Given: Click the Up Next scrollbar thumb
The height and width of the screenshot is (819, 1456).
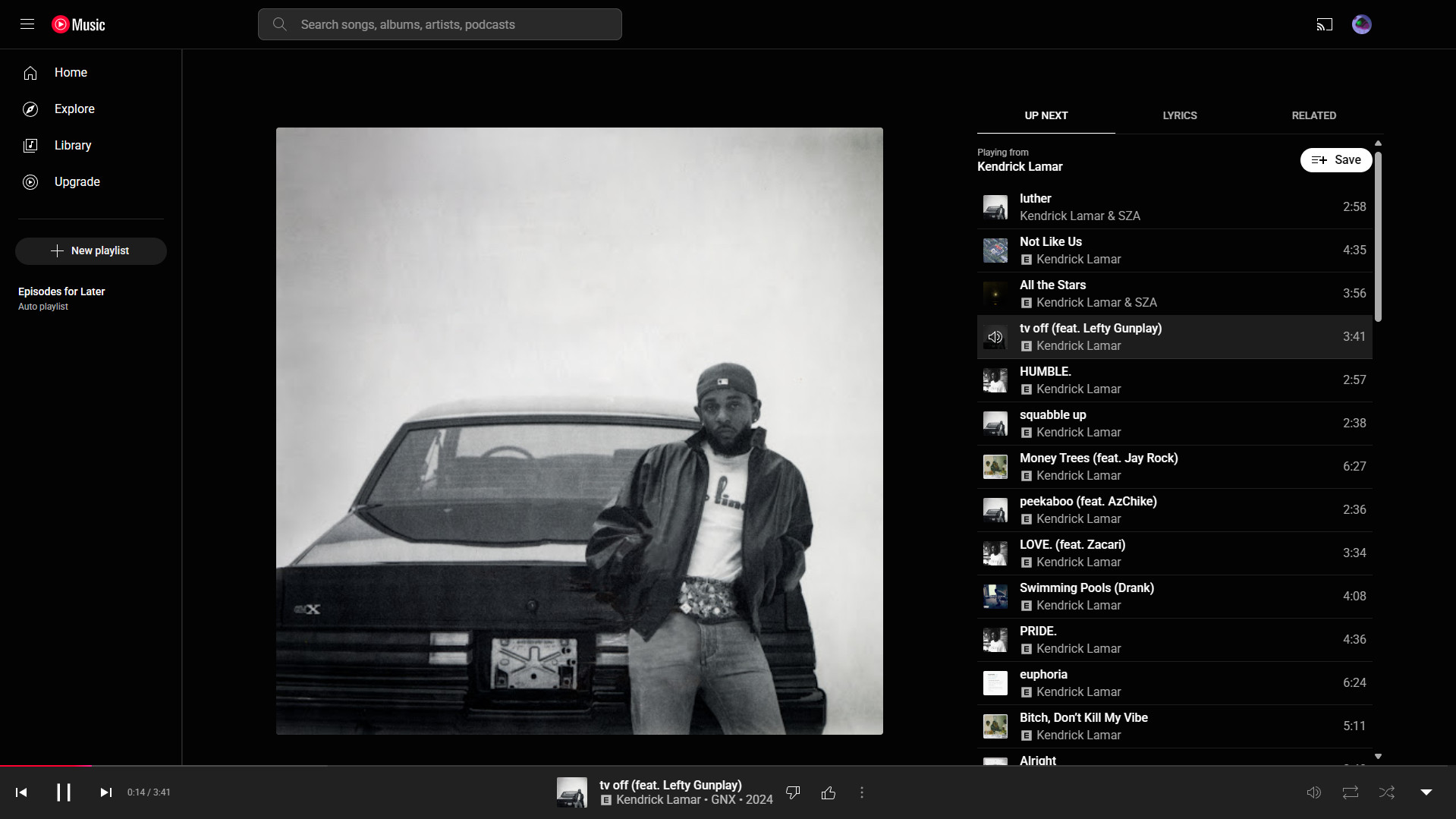Looking at the screenshot, I should pos(1378,237).
